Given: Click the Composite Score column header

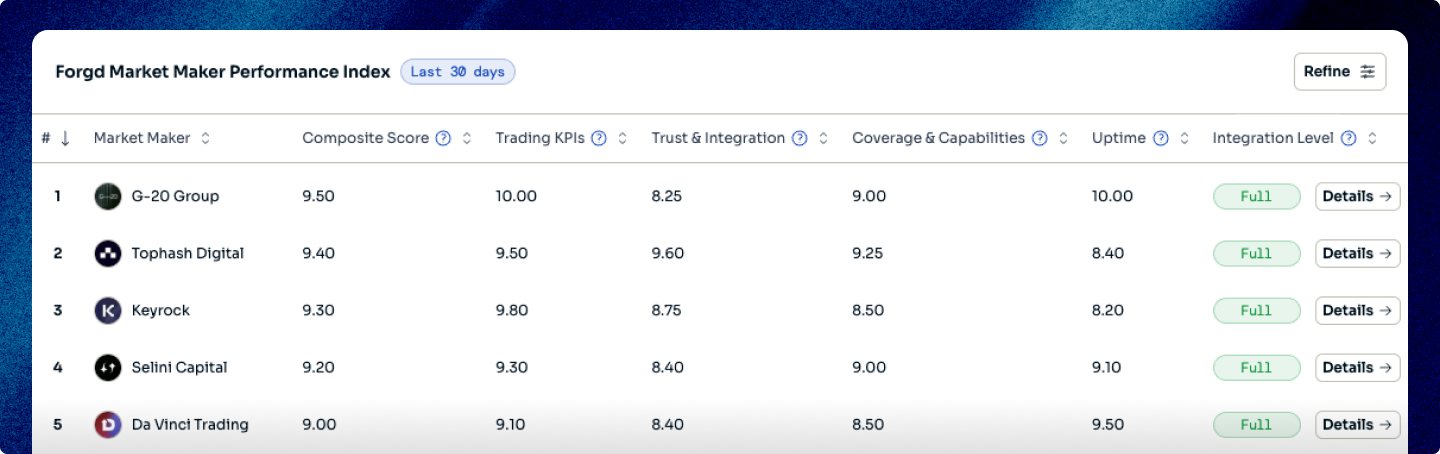Looking at the screenshot, I should pos(365,139).
